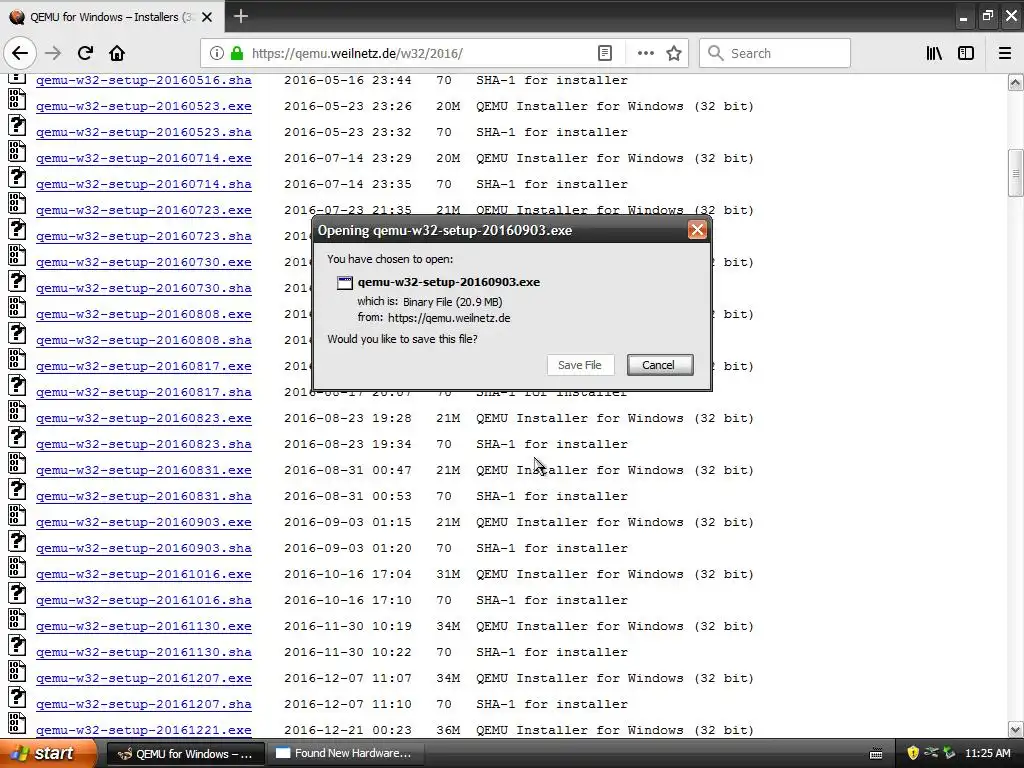Toggle reader view in the address bar
Viewport: 1024px width, 768px height.
click(605, 54)
